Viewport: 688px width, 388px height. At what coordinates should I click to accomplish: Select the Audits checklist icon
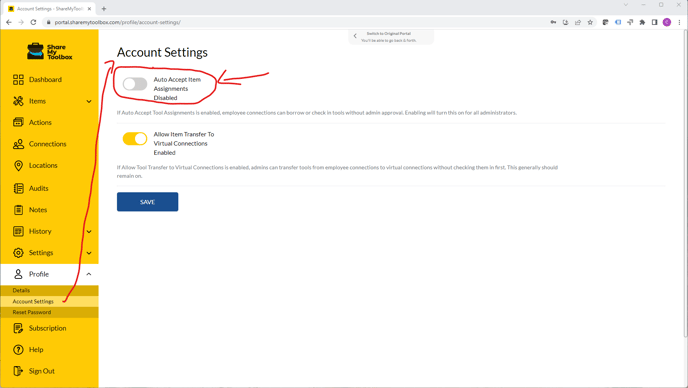click(18, 188)
